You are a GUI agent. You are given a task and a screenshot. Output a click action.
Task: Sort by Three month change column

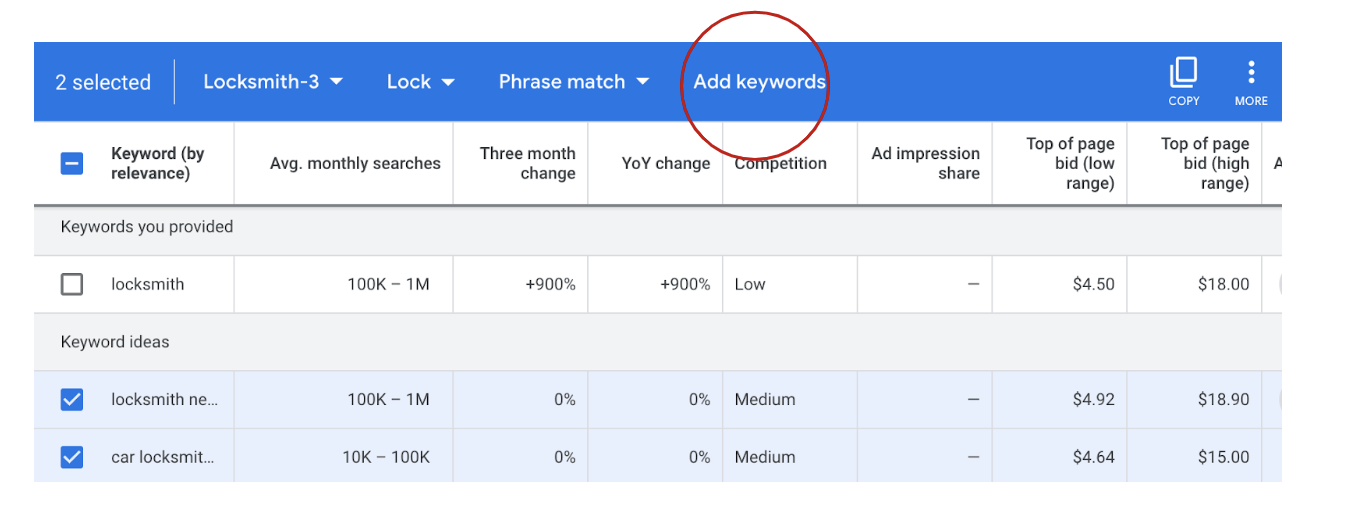click(527, 163)
